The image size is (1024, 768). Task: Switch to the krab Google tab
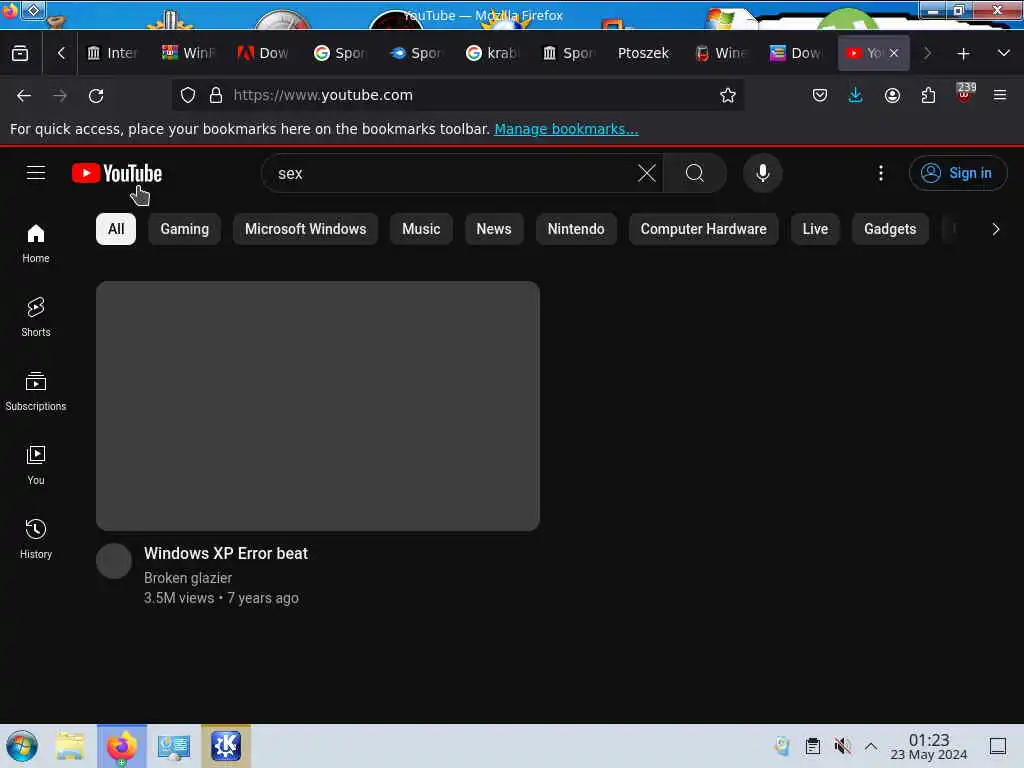(492, 53)
